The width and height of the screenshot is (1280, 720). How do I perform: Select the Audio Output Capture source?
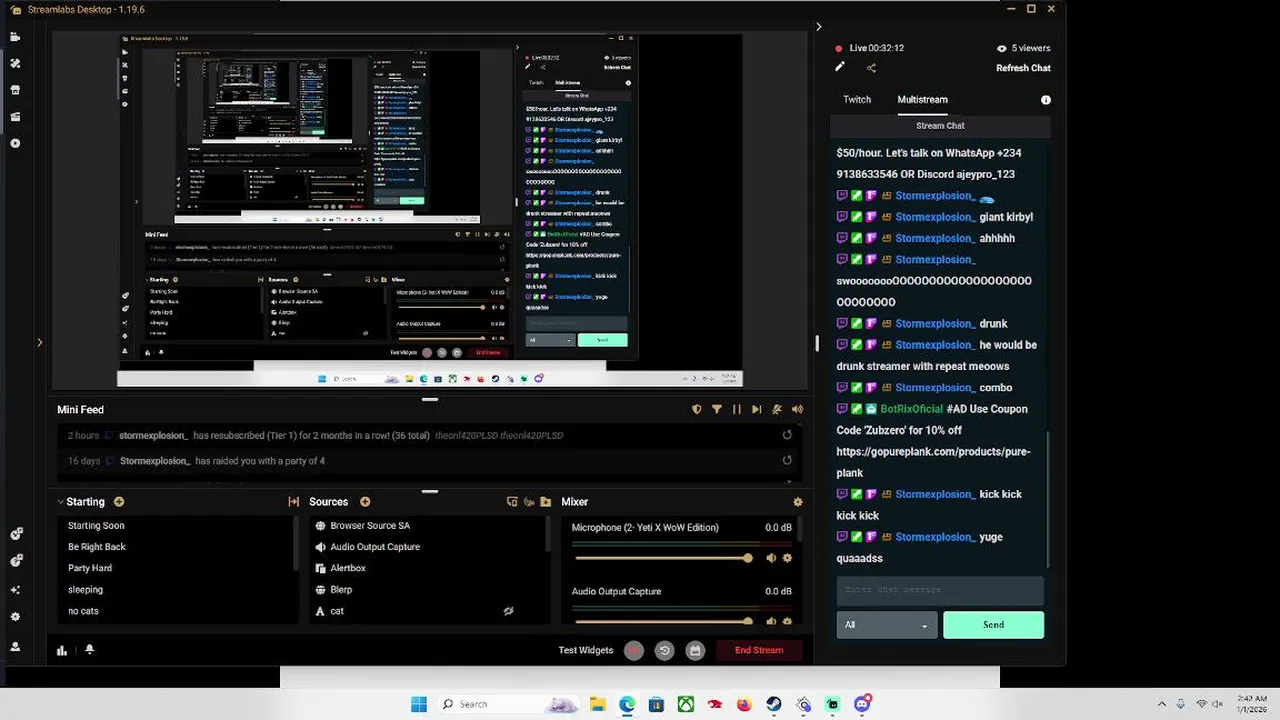click(375, 547)
